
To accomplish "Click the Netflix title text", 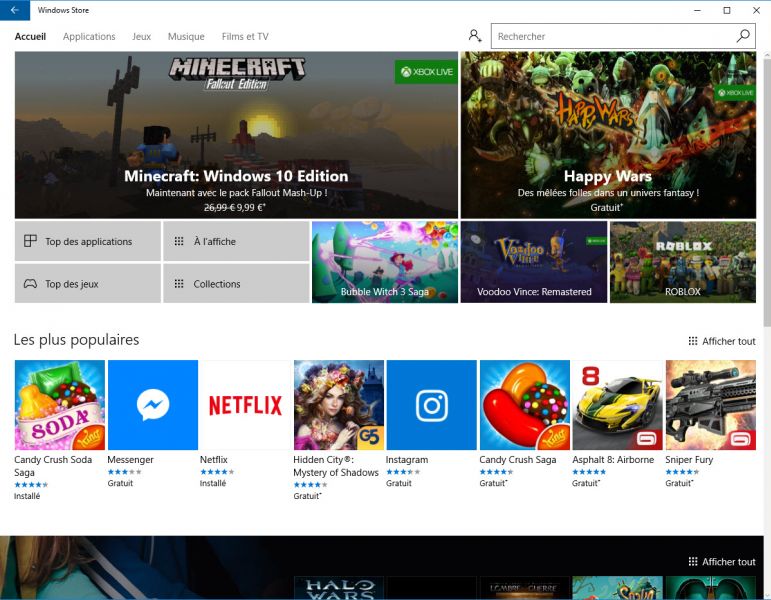I will (214, 459).
